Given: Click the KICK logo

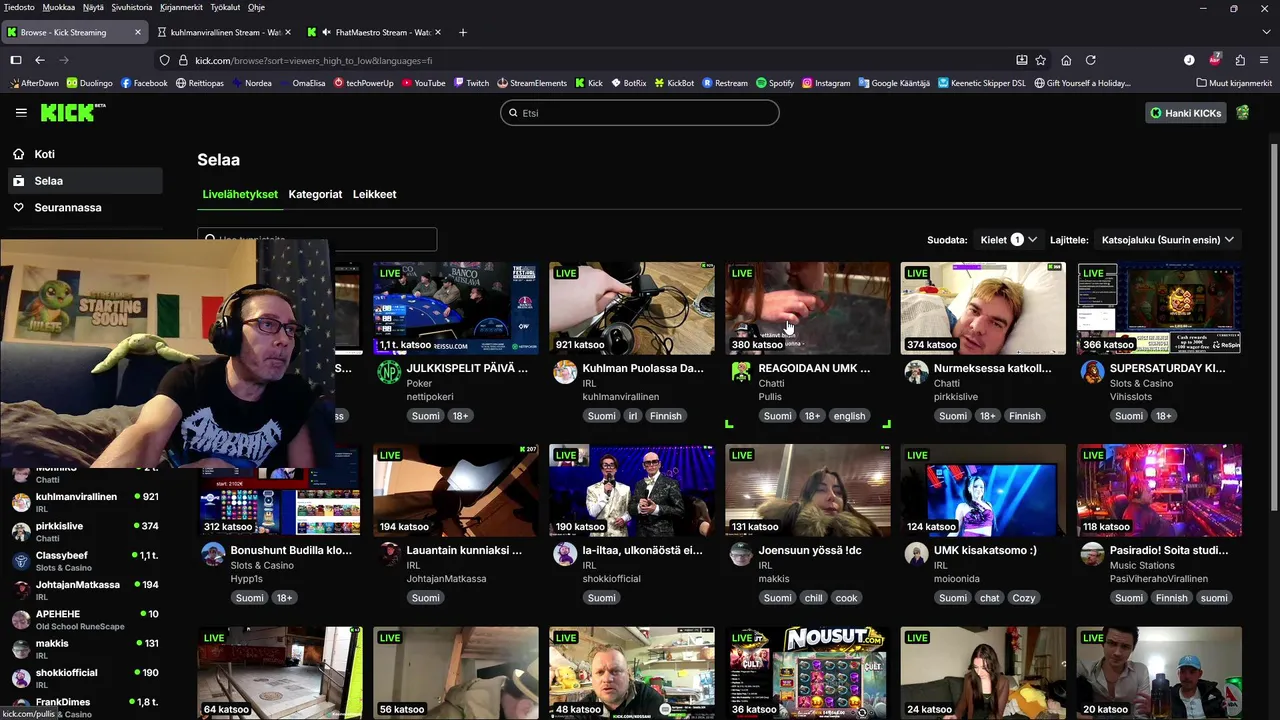Looking at the screenshot, I should tap(73, 113).
